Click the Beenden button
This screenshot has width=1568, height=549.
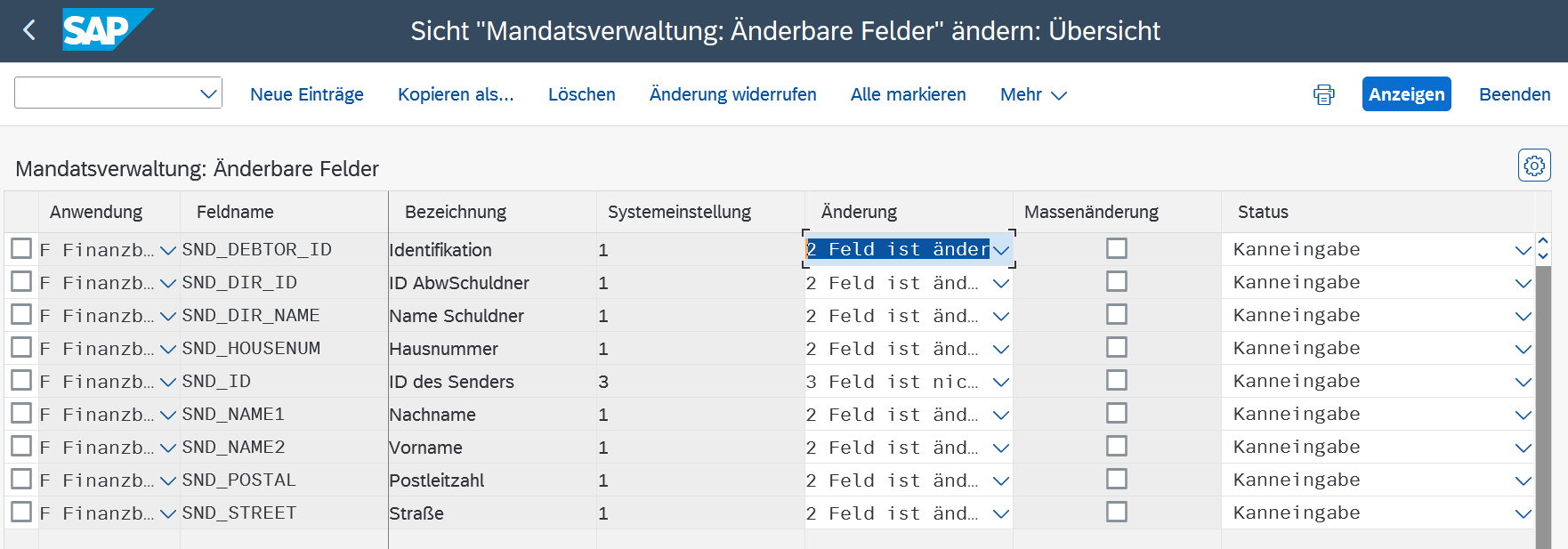click(1514, 94)
